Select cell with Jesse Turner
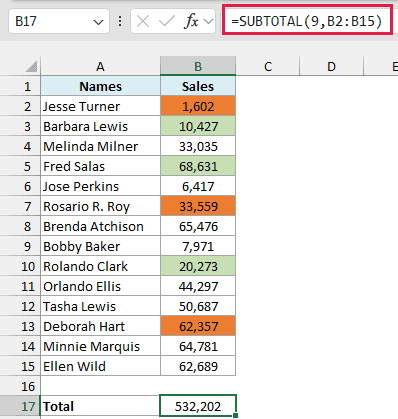Viewport: 398px width, 419px height. [x=100, y=106]
